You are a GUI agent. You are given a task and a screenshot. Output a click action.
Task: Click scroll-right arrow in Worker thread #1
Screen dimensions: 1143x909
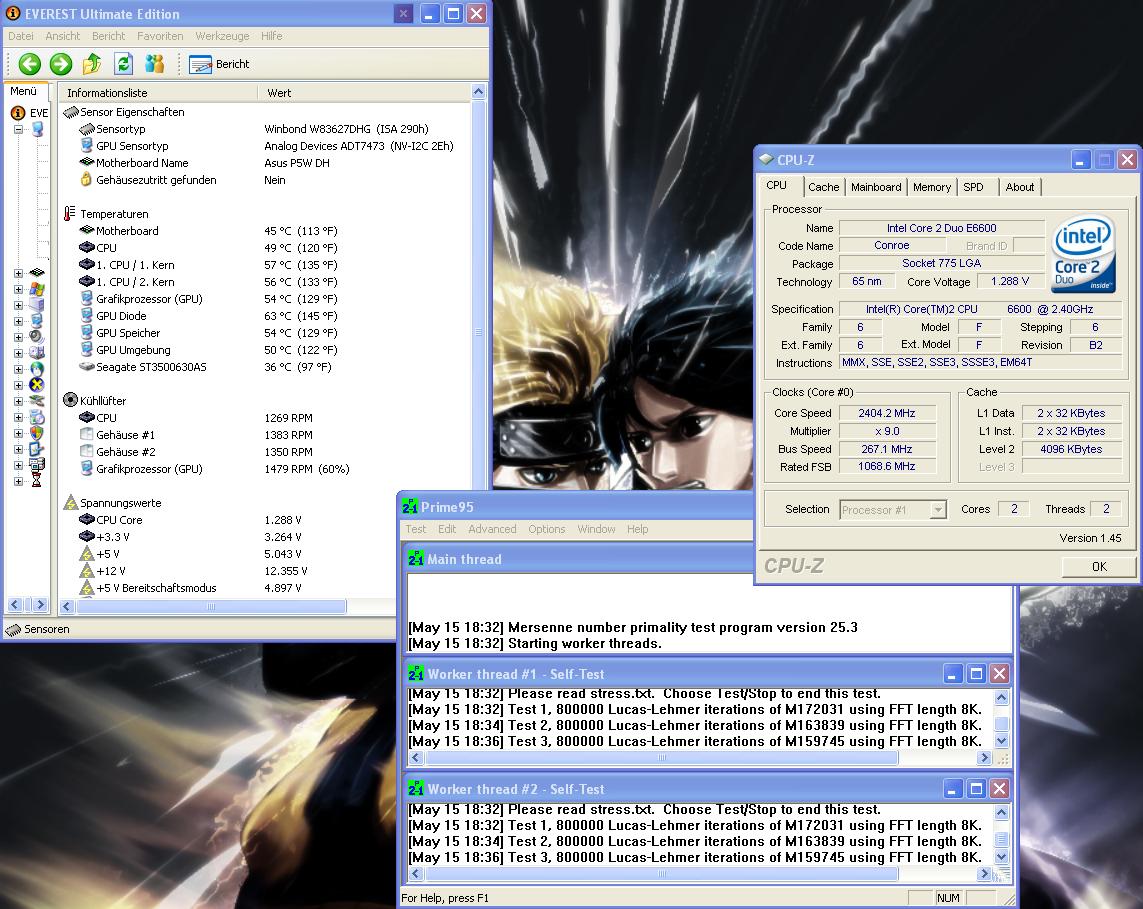tap(984, 758)
